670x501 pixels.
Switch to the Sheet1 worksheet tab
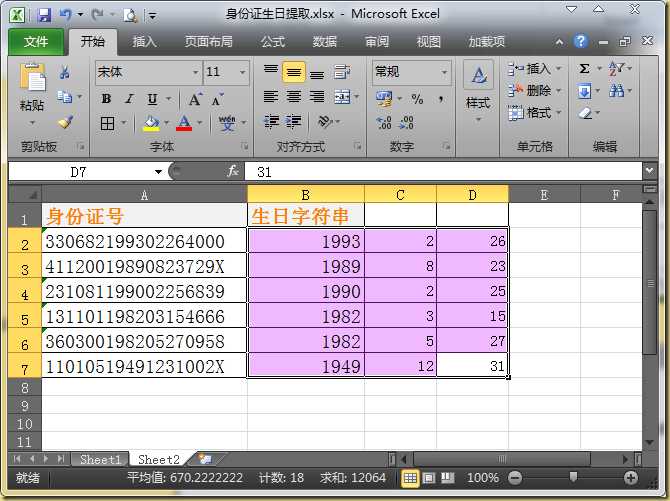click(x=100, y=460)
